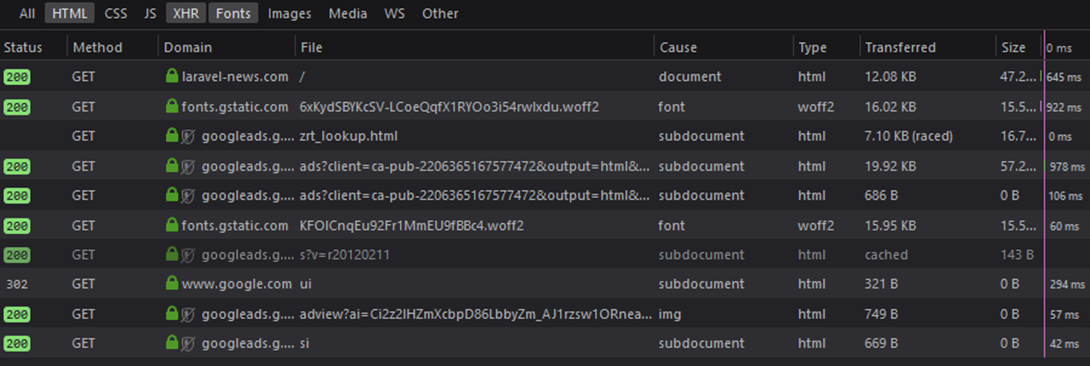
Task: Click lock icon for KFOlCnqEu92Fr1MmEU9fBBc4 font
Action: [172, 225]
